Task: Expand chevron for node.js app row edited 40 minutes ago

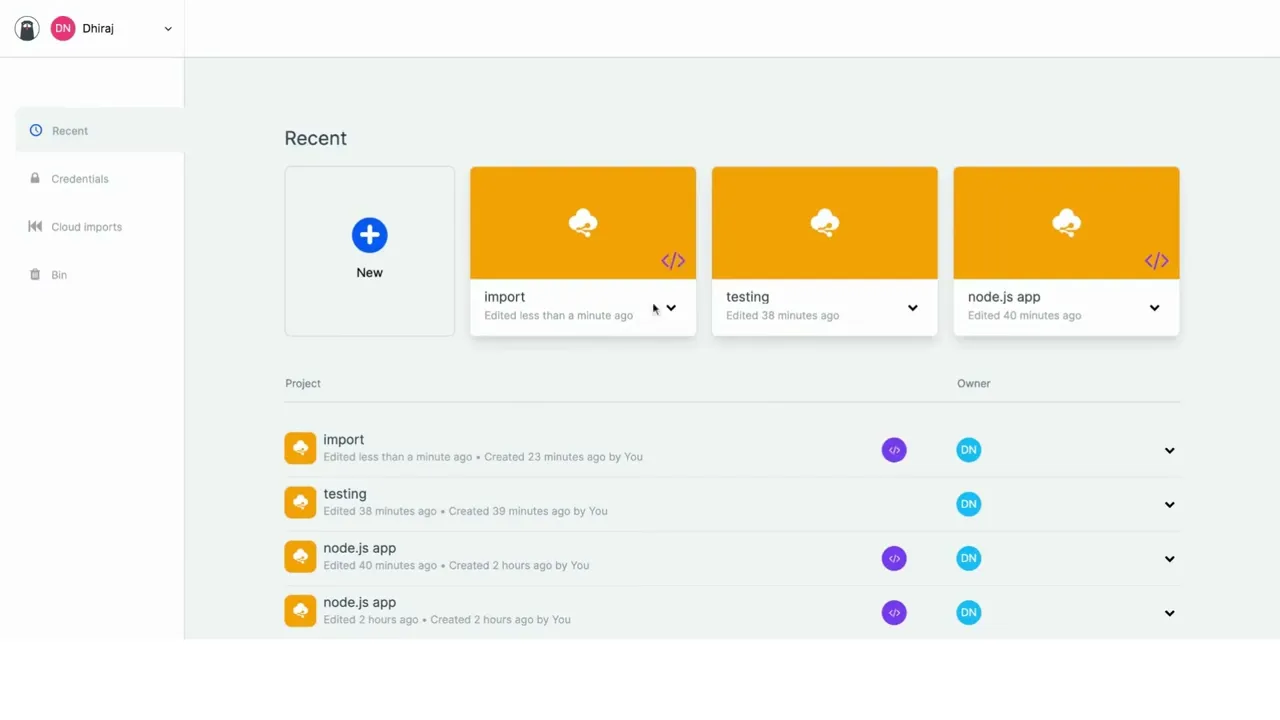Action: click(x=1169, y=559)
